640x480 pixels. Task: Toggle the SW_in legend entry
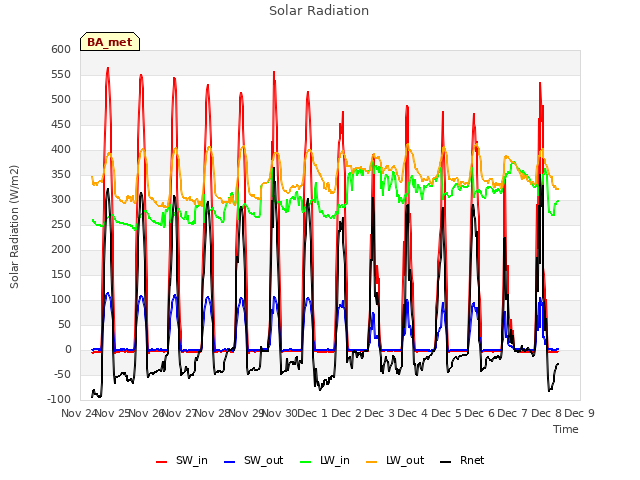(182, 460)
